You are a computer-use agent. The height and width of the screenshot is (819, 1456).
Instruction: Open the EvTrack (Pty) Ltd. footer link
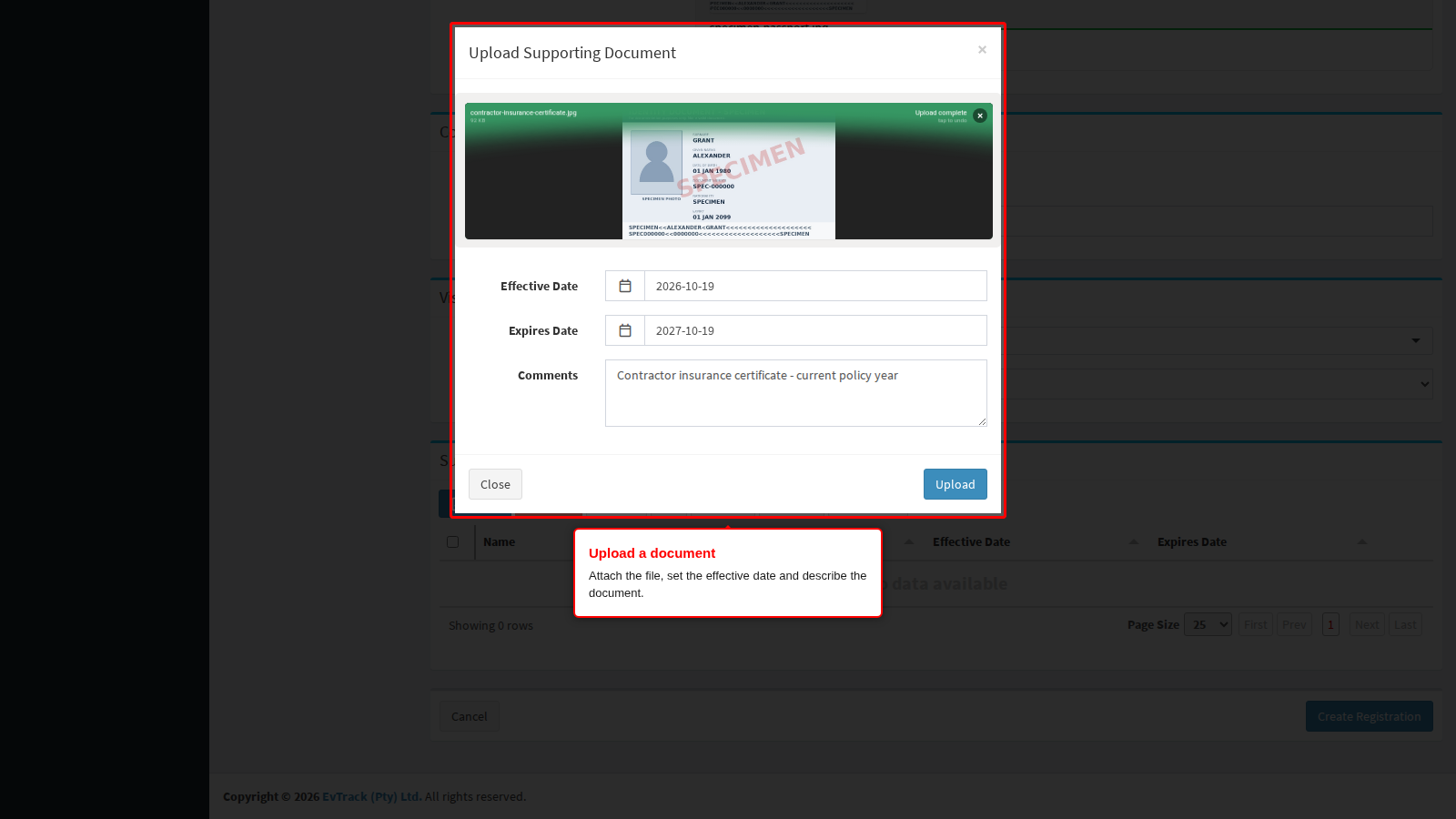tap(371, 796)
